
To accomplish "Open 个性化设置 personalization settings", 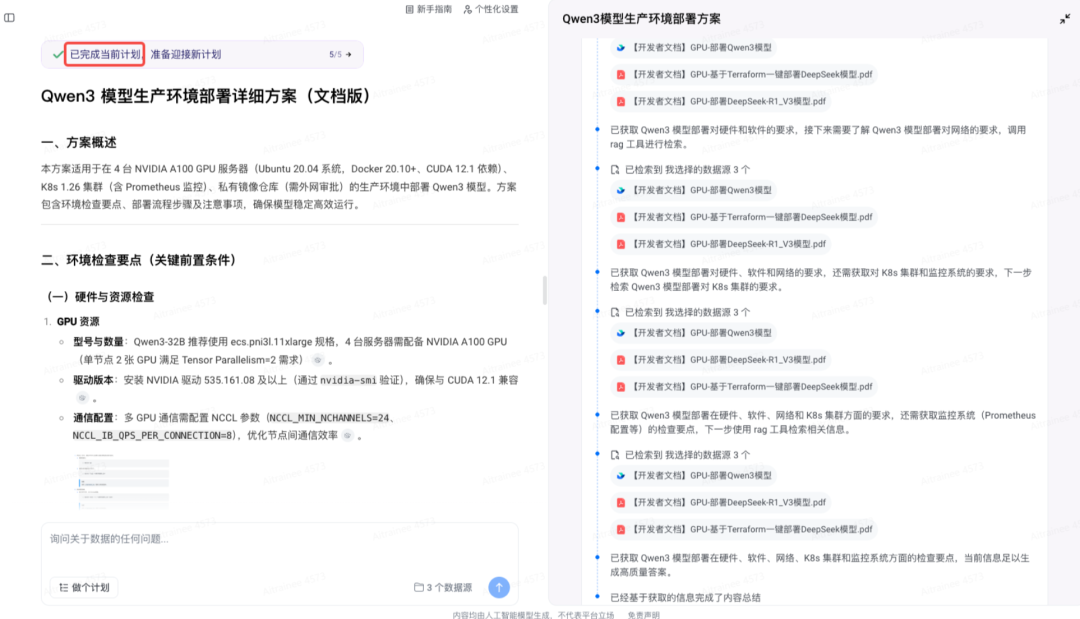I will (x=491, y=9).
